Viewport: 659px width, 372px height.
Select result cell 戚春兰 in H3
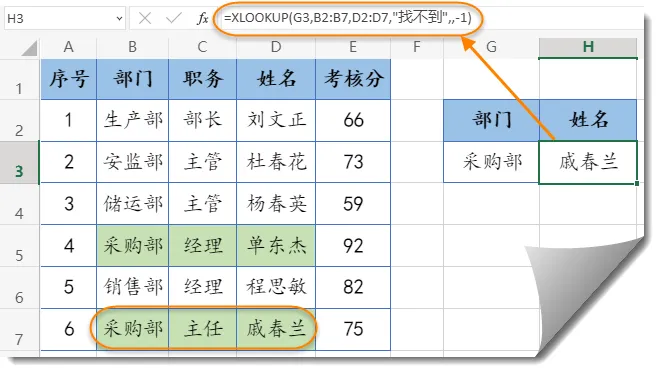(x=588, y=162)
